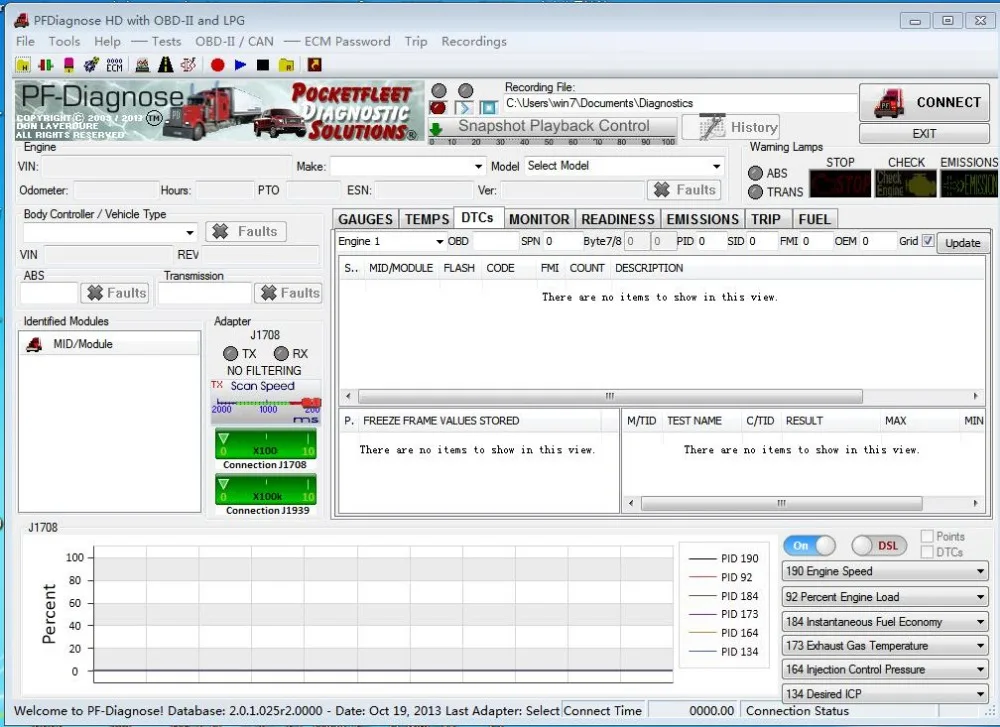The image size is (1000, 727).
Task: Click the road toolbar icon
Action: pos(165,65)
